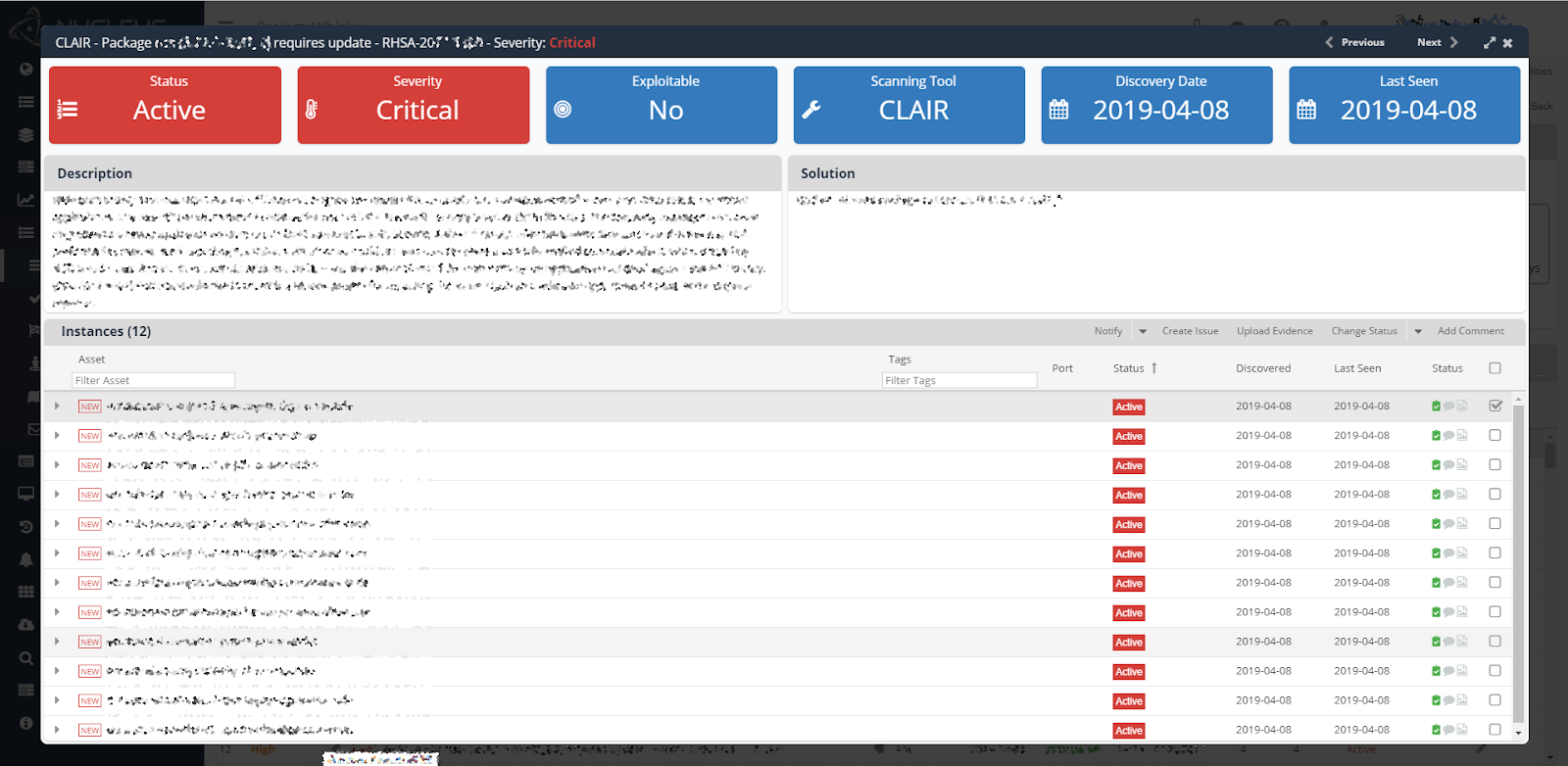The height and width of the screenshot is (766, 1568).
Task: Click the Notify toolbar action
Action: (1108, 331)
